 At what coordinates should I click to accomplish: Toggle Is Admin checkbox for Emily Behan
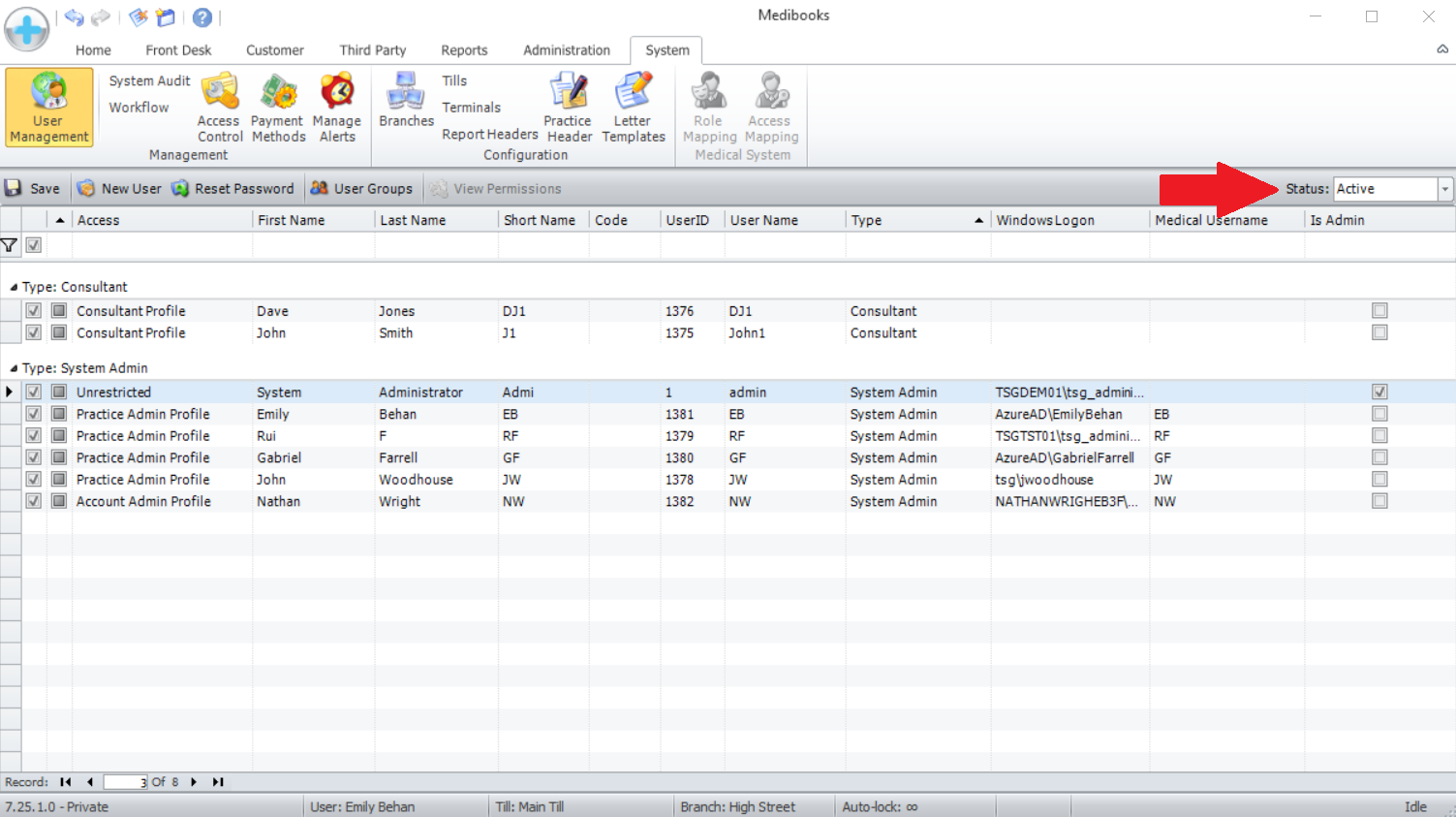(x=1379, y=414)
